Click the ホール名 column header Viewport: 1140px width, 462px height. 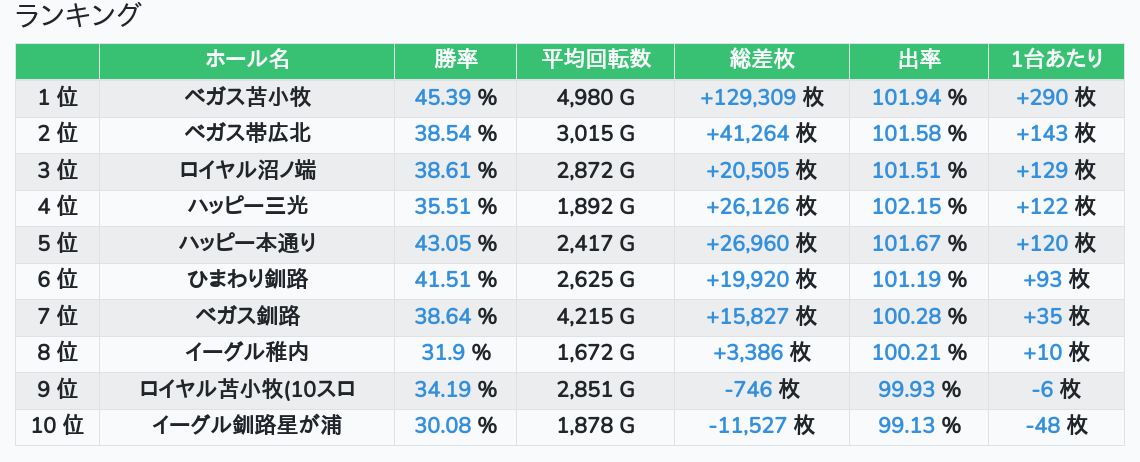(247, 60)
